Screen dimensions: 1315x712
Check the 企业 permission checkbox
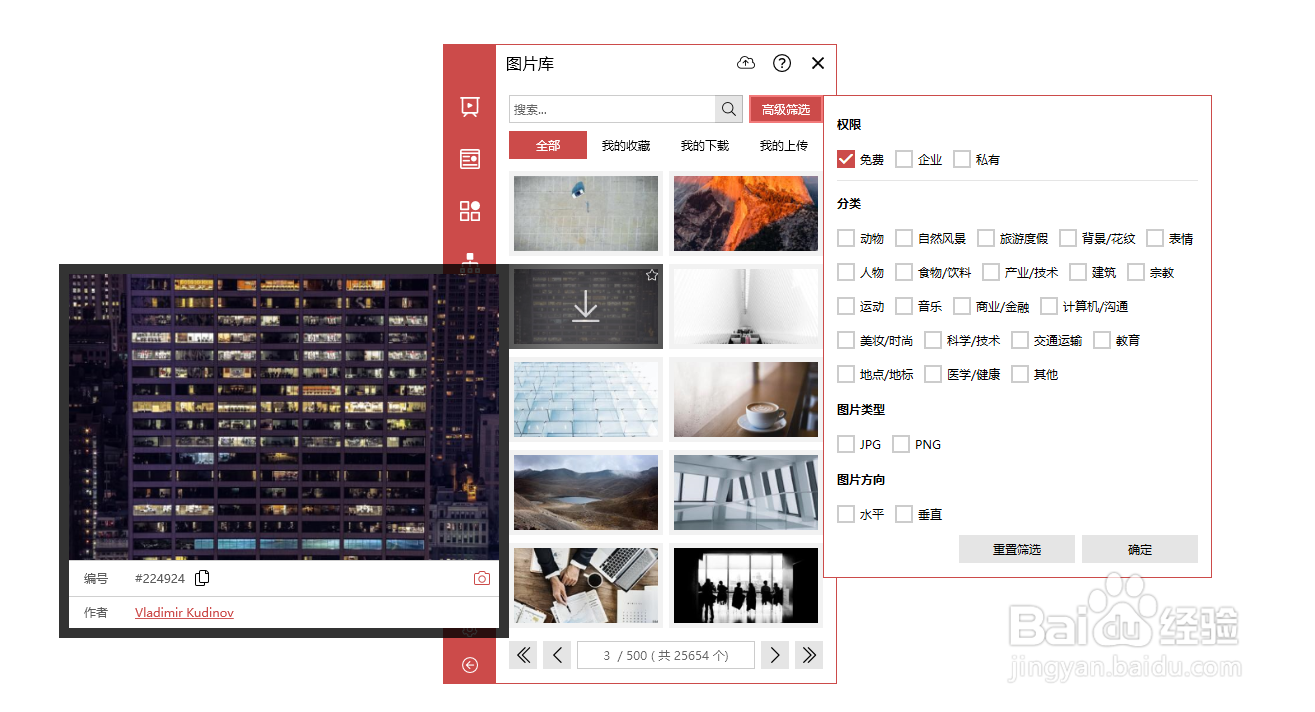tap(904, 159)
